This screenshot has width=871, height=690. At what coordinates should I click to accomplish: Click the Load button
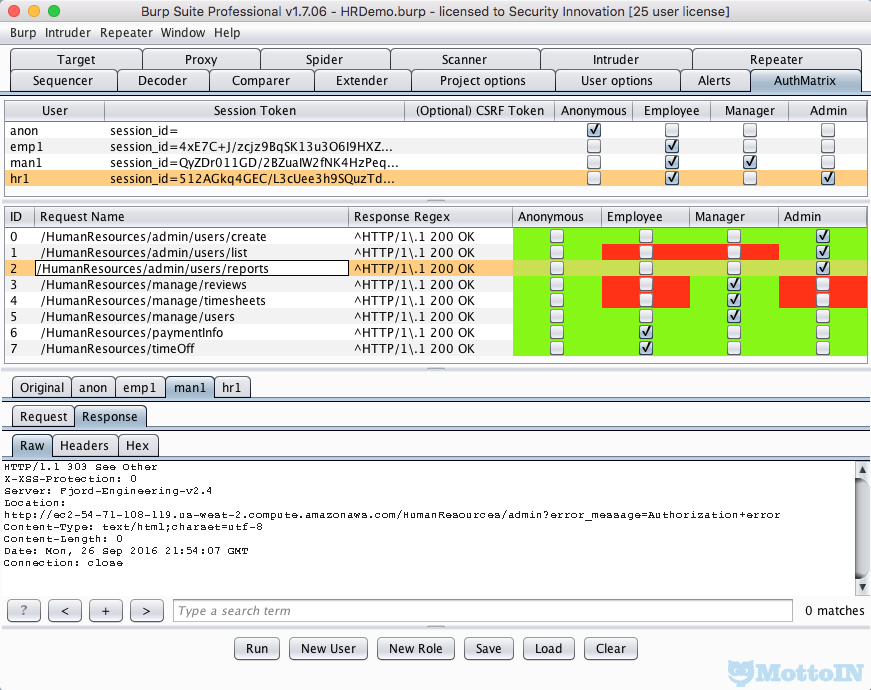(548, 648)
